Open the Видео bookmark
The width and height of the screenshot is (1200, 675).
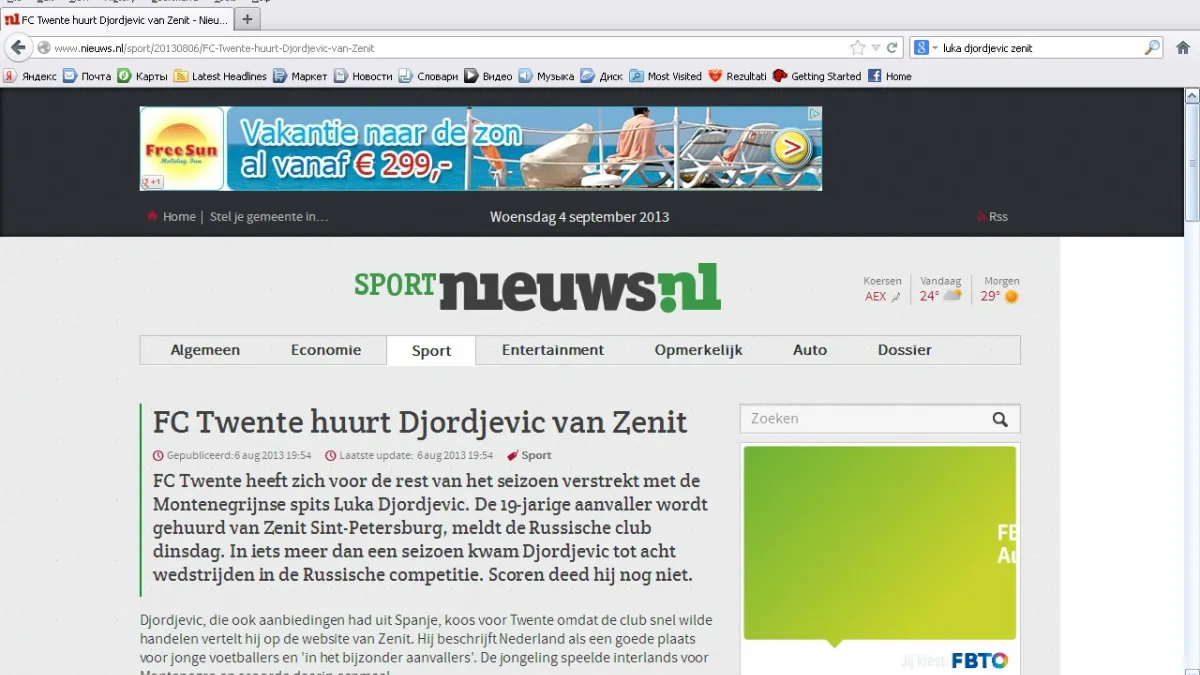pyautogui.click(x=488, y=76)
